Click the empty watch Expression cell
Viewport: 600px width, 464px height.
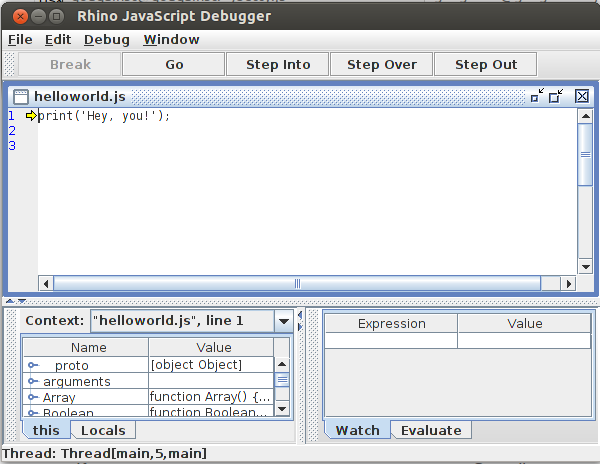[x=391, y=340]
